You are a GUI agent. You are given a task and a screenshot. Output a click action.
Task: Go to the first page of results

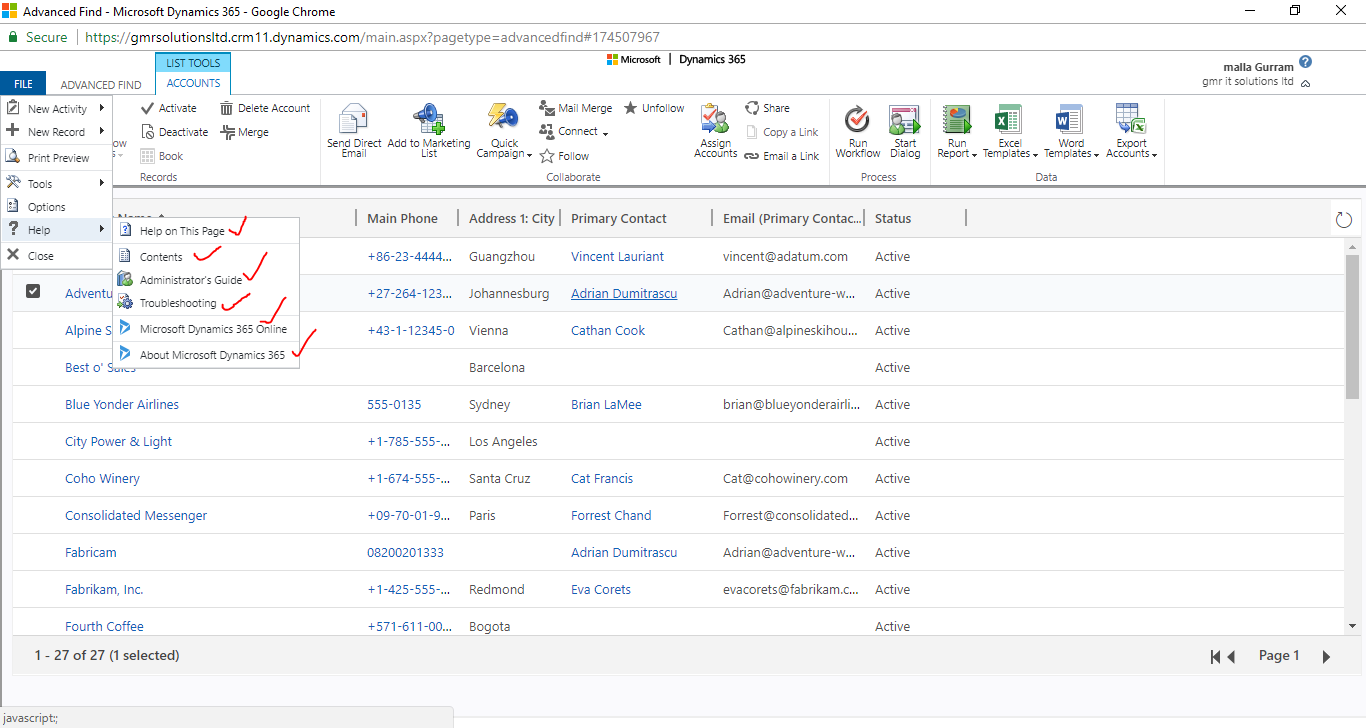tap(1215, 657)
